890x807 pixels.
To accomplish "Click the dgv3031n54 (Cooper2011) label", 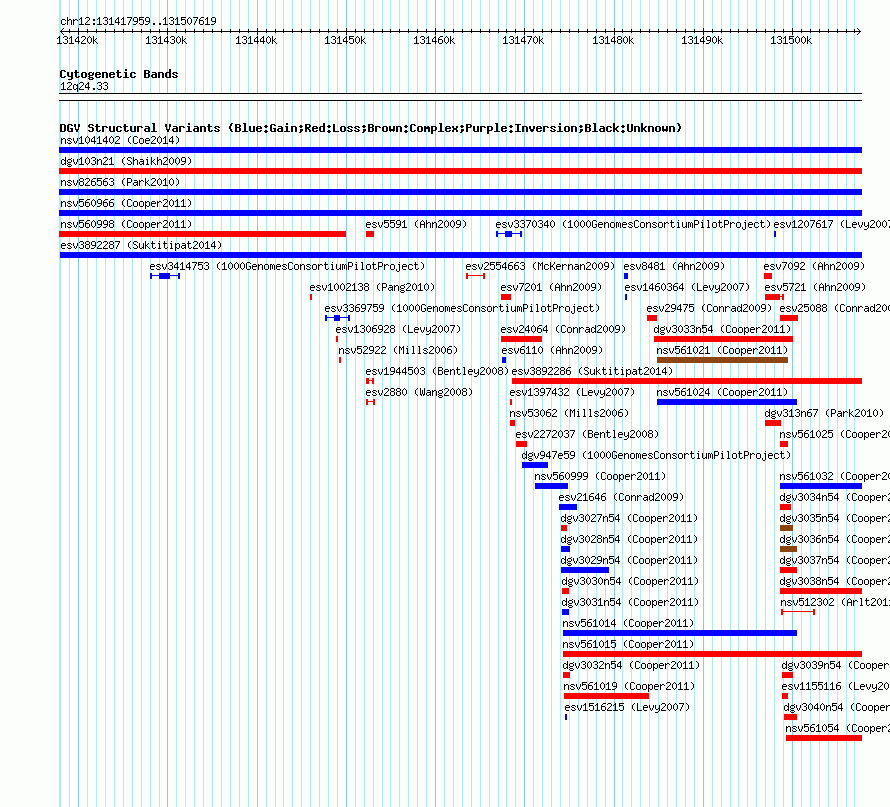I will tap(630, 602).
